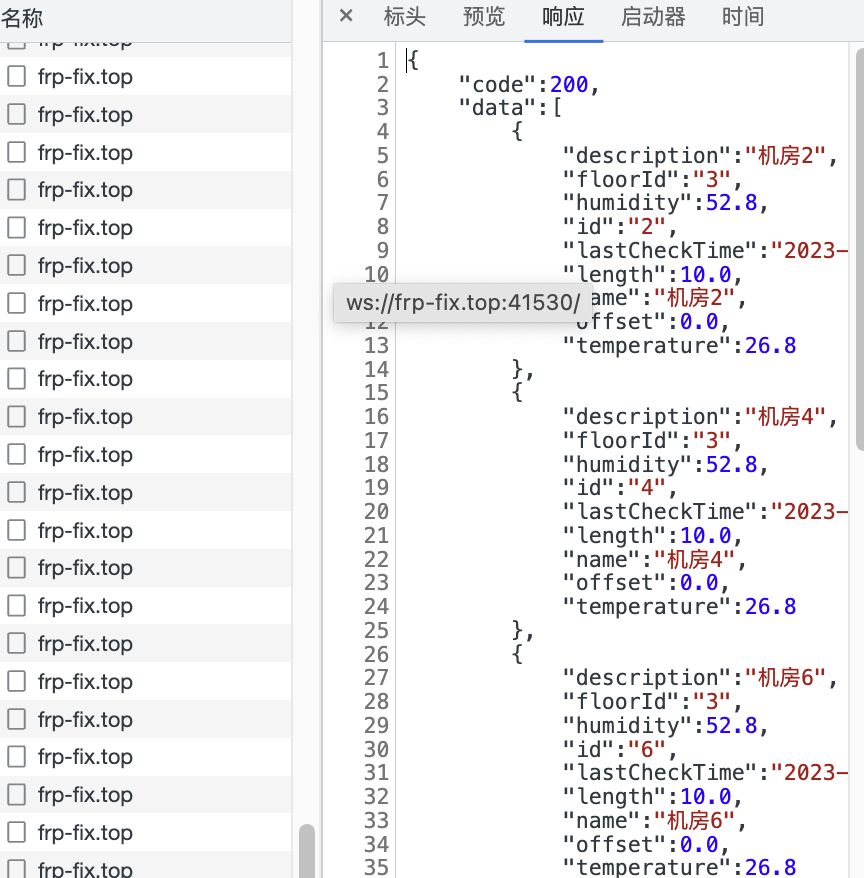Image resolution: width=864 pixels, height=878 pixels.
Task: Switch to the 启动器 tab
Action: click(653, 16)
